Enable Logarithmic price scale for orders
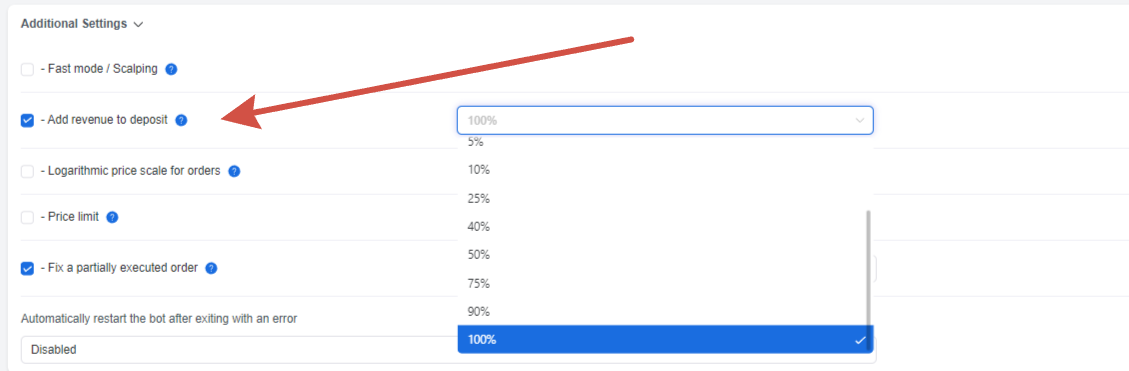 click(x=27, y=171)
